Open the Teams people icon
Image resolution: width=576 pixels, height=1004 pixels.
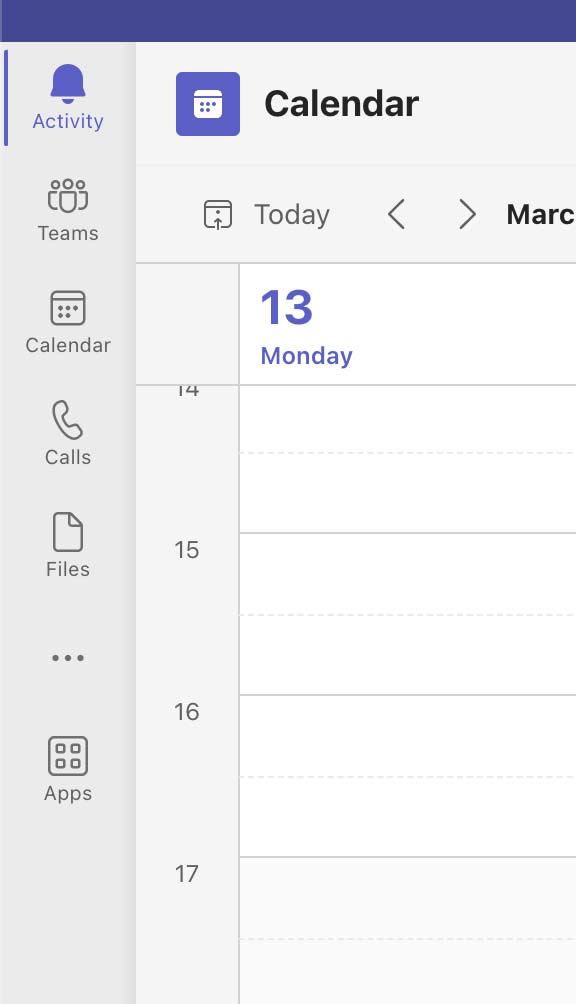click(x=68, y=195)
